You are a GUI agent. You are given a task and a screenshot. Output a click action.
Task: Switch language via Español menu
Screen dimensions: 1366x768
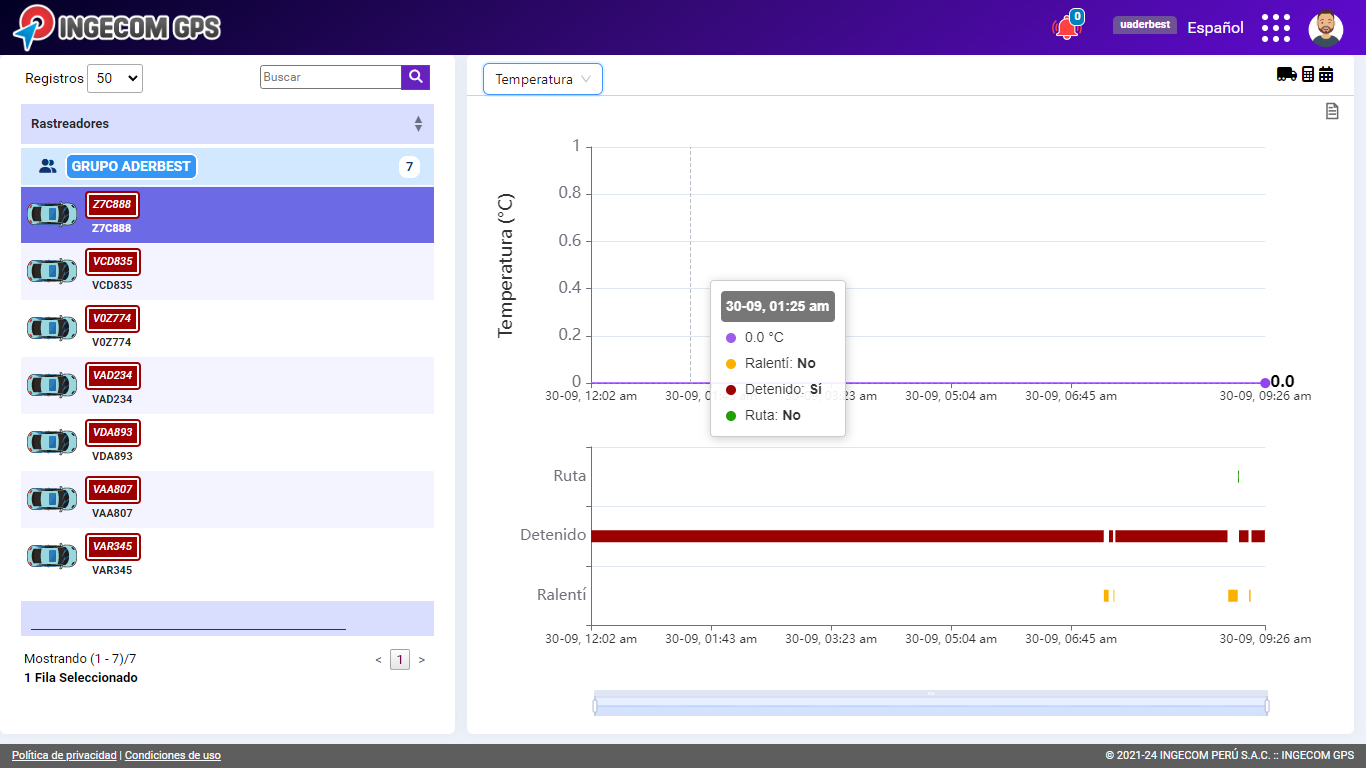[1215, 28]
